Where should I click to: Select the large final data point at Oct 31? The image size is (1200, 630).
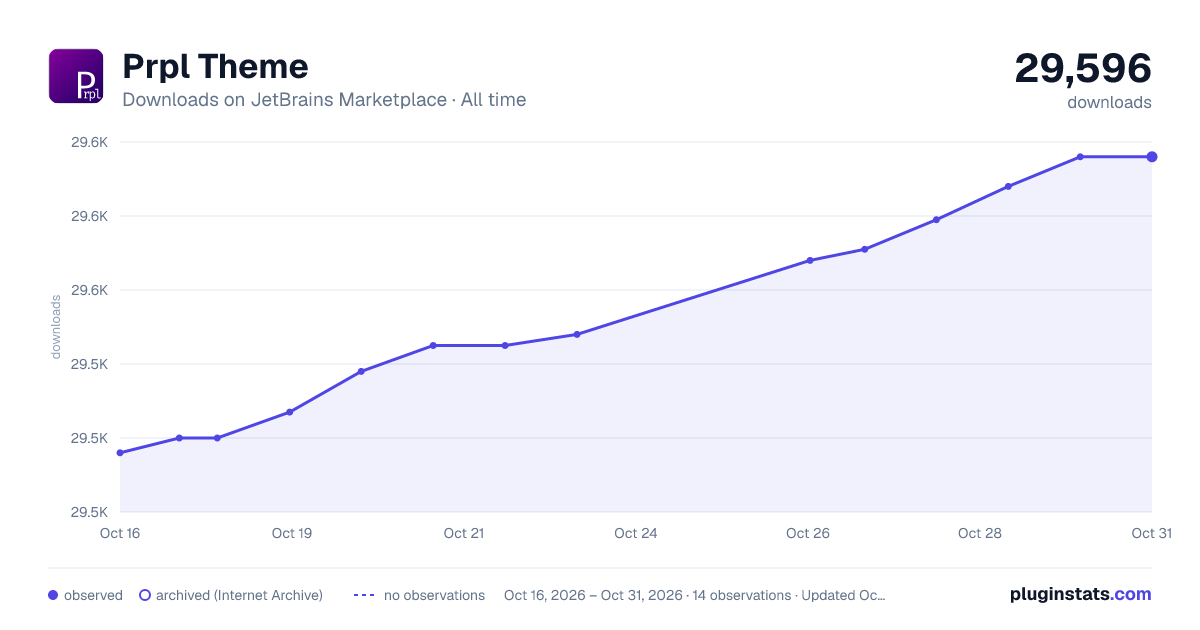(1152, 157)
